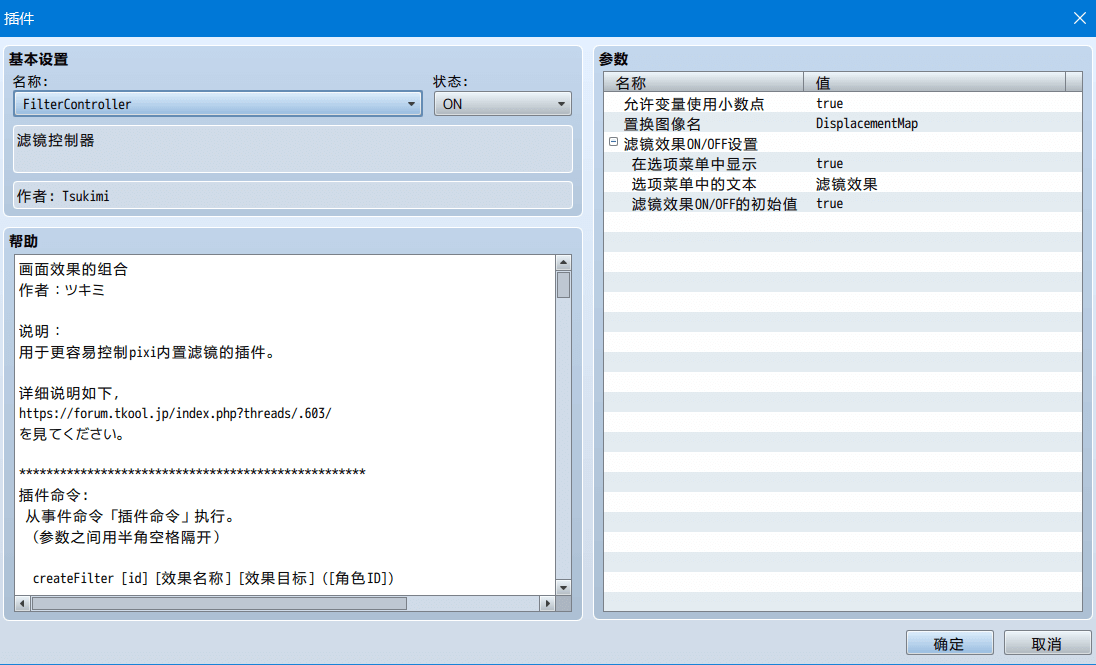Click the help text scroll up arrow
The image size is (1096, 665).
(563, 263)
